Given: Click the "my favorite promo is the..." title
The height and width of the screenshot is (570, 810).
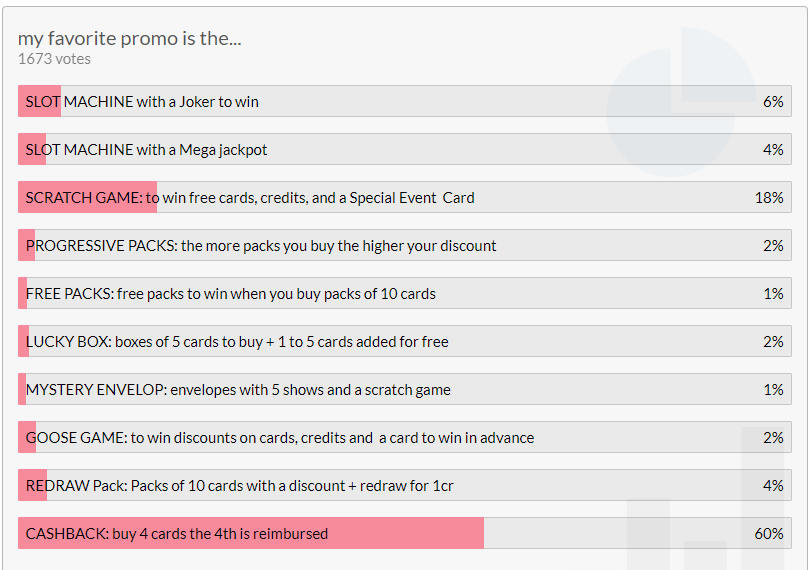Looking at the screenshot, I should (130, 38).
